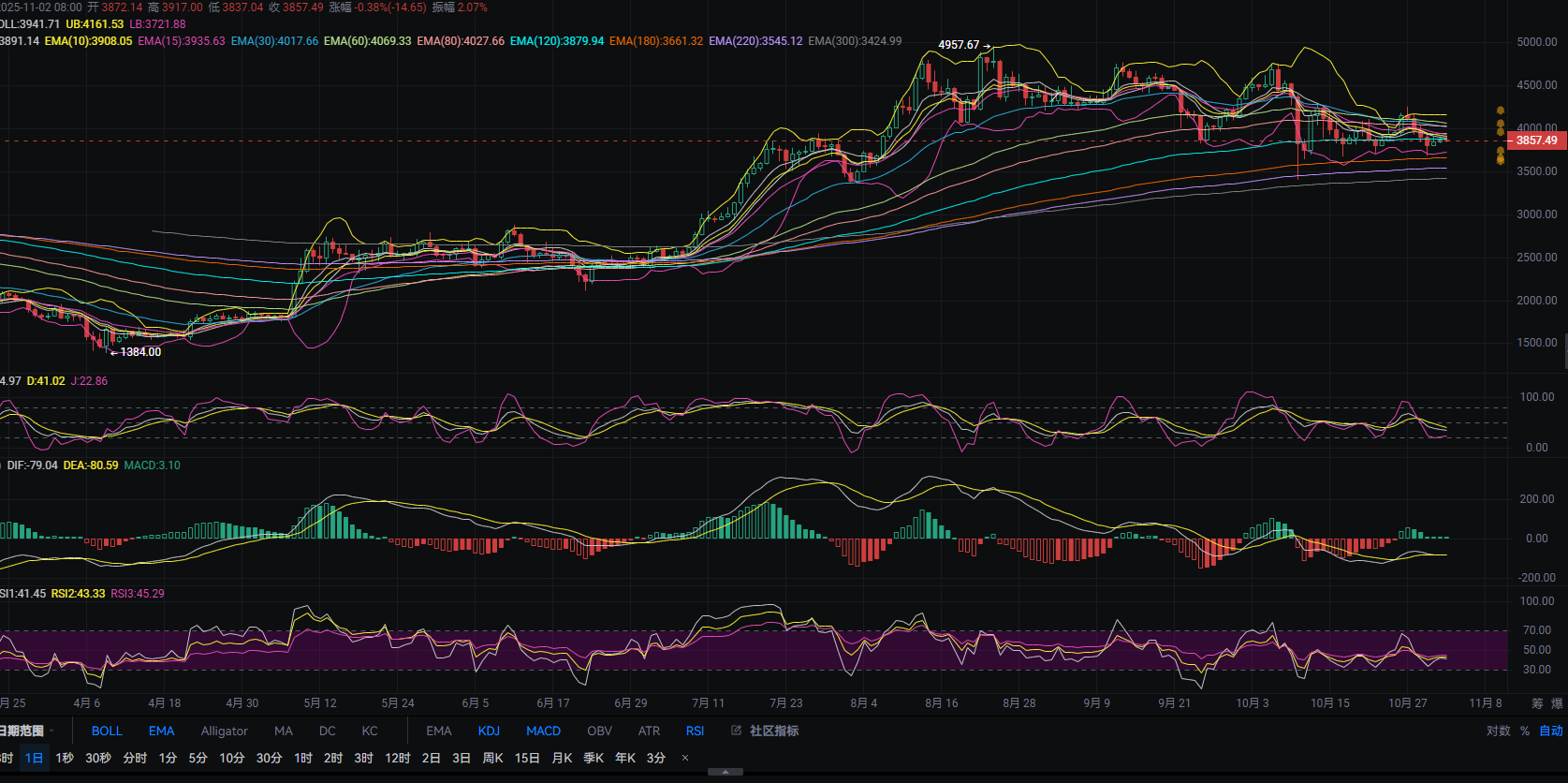The width and height of the screenshot is (1568, 783).
Task: Click the 自动 auto scale button
Action: [x=1551, y=731]
